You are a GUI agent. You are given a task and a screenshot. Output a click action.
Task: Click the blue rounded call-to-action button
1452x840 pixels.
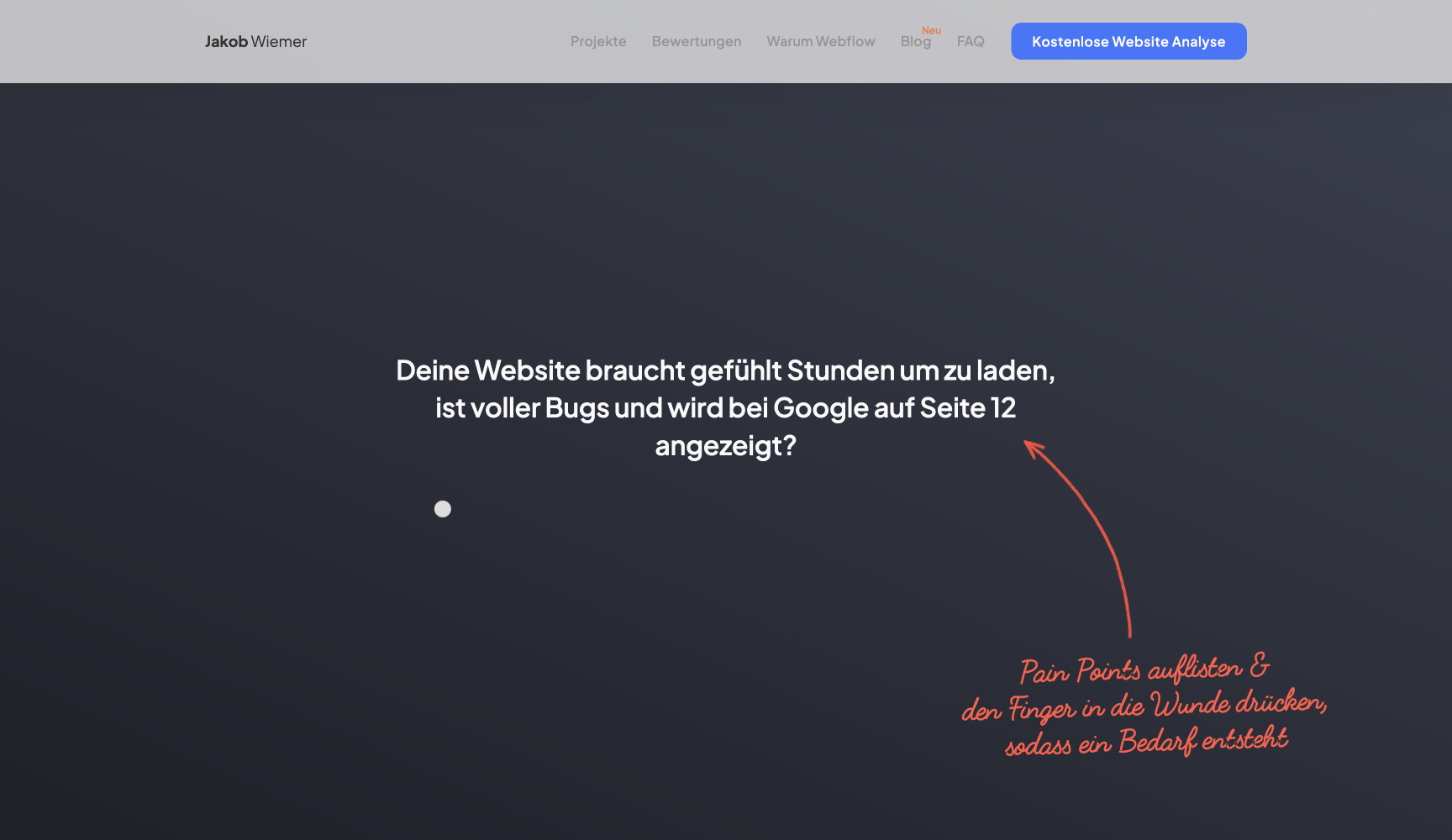pyautogui.click(x=1128, y=40)
